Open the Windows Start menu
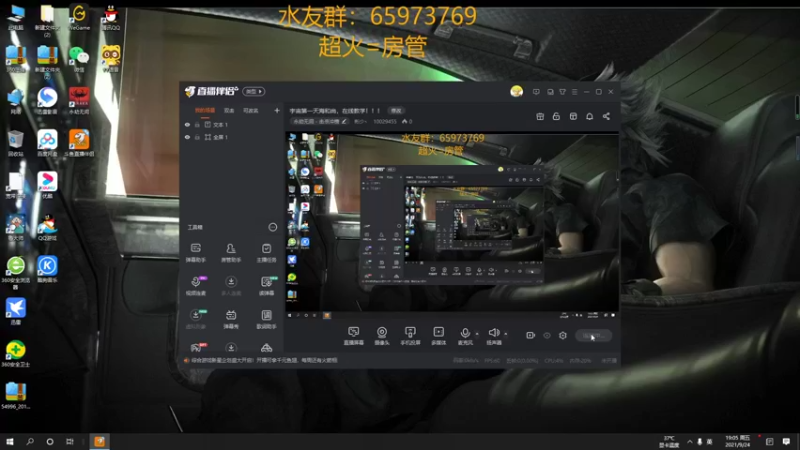800x450 pixels. (x=10, y=441)
